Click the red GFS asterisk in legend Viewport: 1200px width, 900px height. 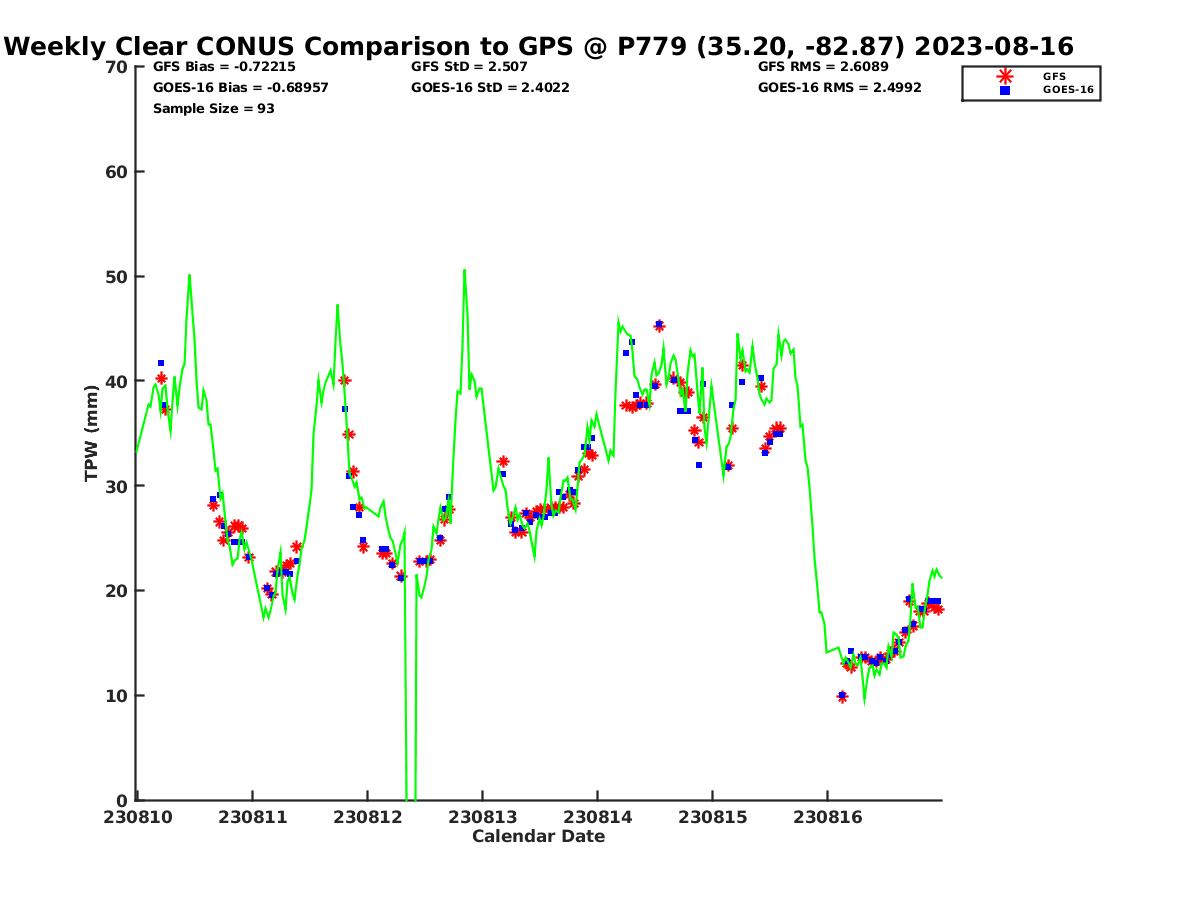point(1005,76)
